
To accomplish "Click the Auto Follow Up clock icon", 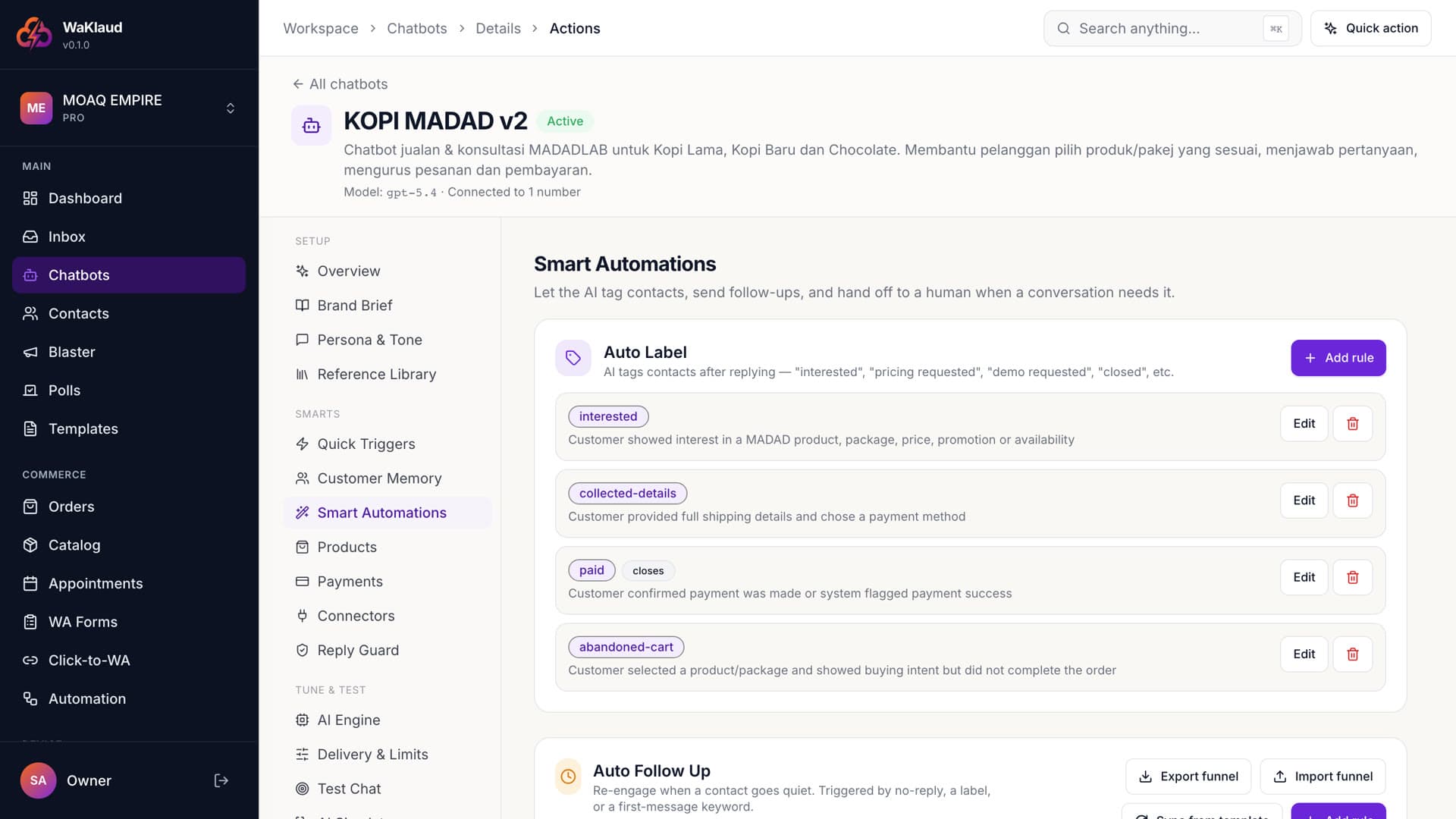I will (568, 776).
